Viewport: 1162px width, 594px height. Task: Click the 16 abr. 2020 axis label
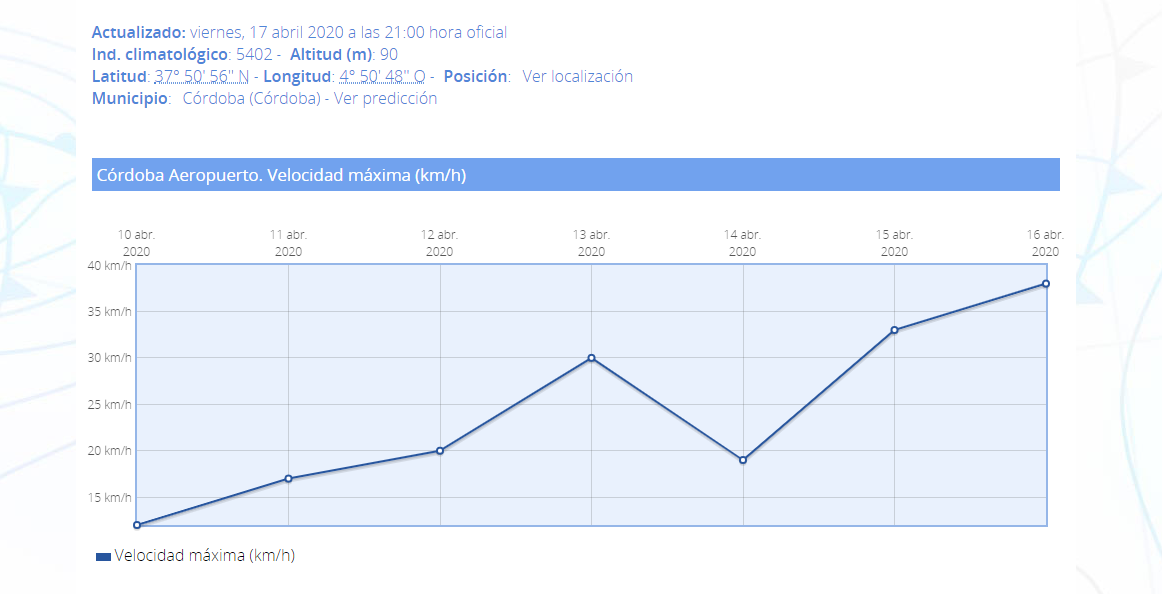pos(1046,243)
